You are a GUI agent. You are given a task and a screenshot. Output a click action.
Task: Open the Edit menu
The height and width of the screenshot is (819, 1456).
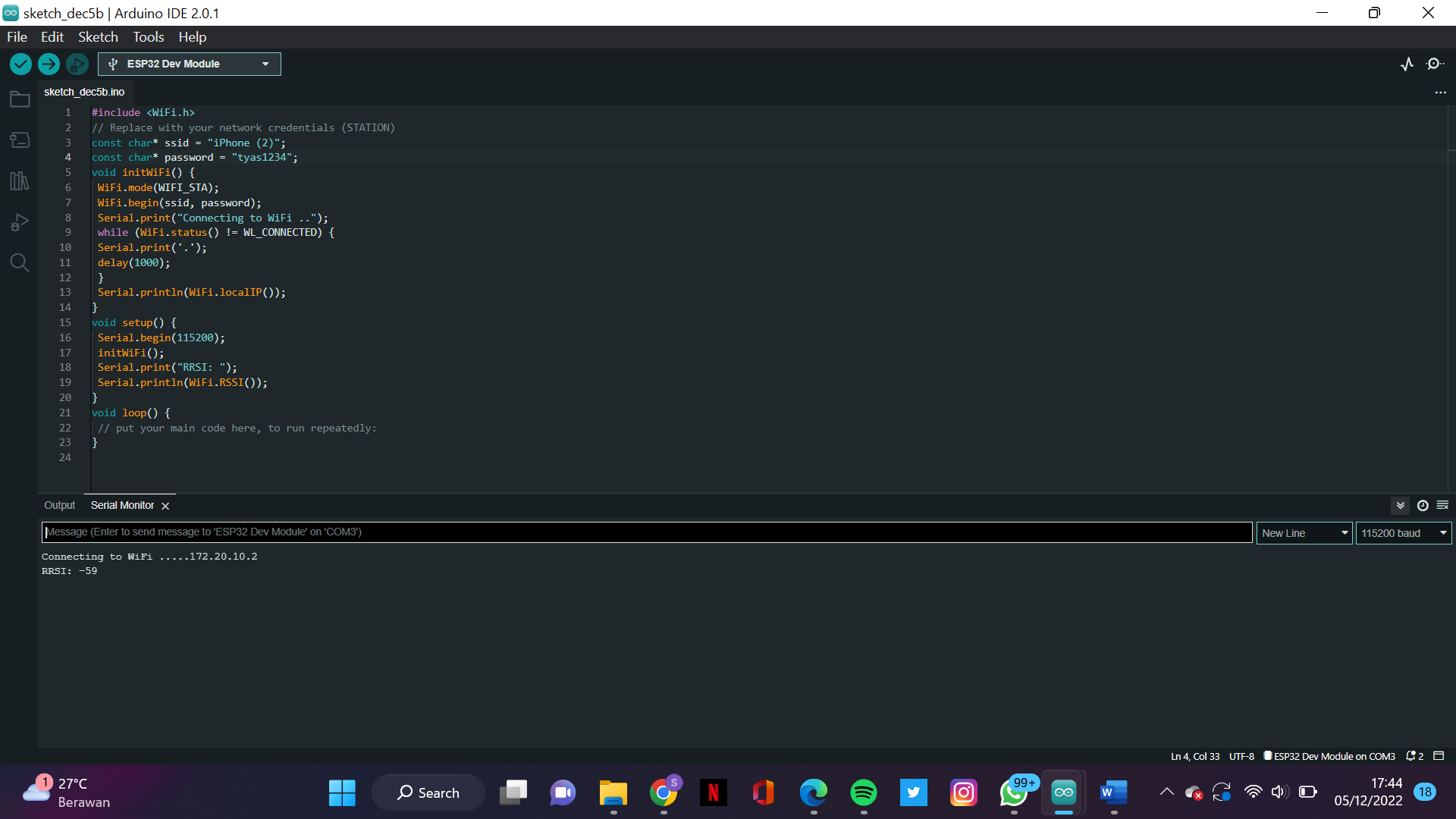pyautogui.click(x=52, y=37)
